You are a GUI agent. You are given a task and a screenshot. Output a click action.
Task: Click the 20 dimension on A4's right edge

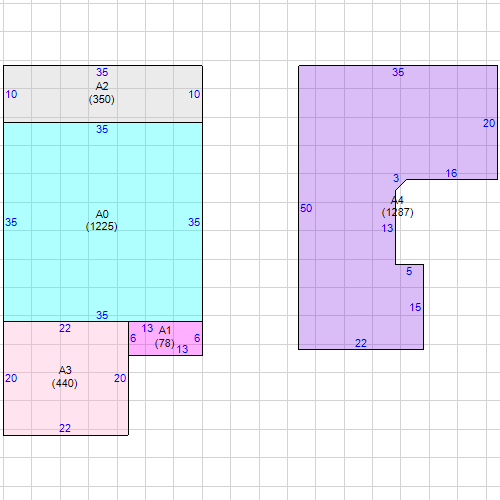489,123
